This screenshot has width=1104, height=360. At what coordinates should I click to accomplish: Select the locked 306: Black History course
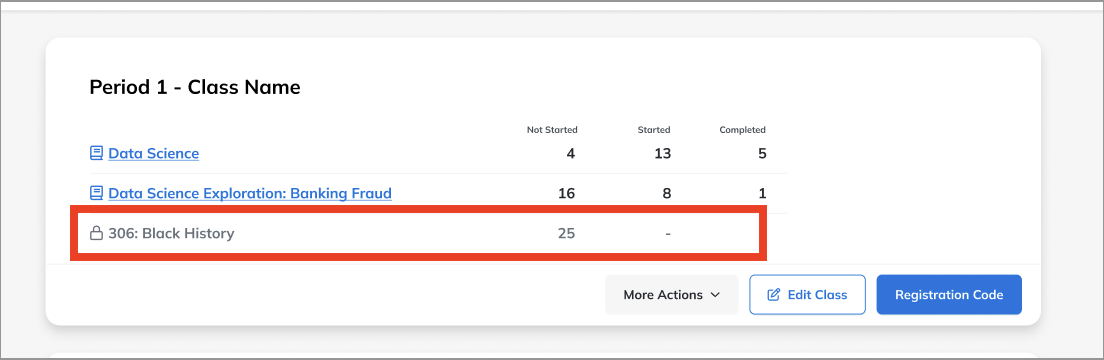[x=171, y=233]
